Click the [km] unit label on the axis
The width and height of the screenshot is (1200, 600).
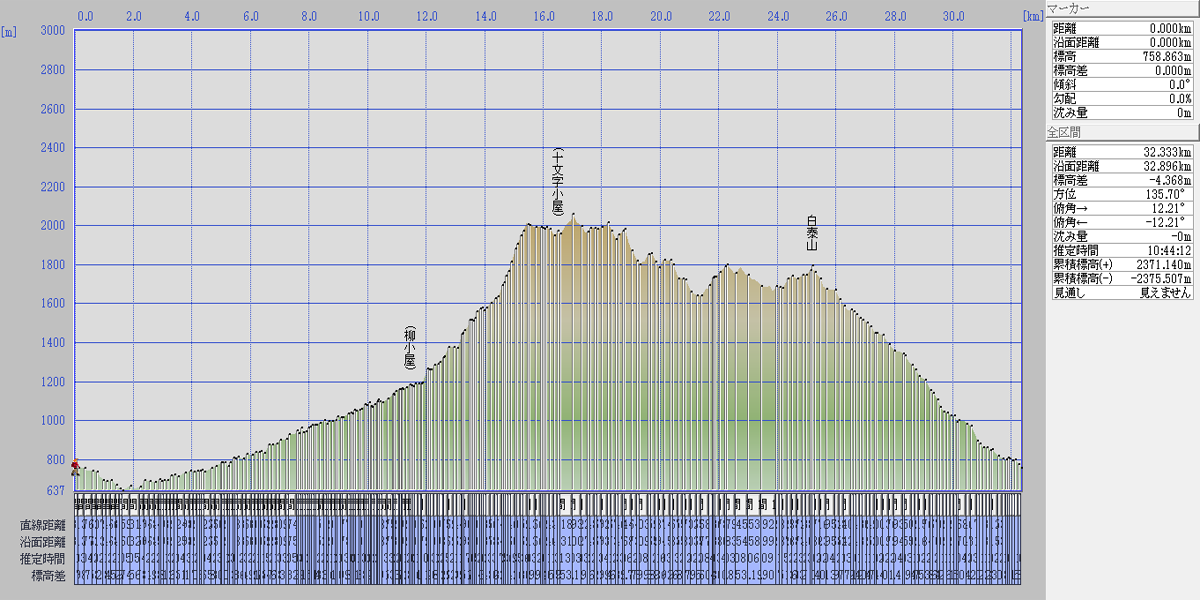pos(1033,16)
